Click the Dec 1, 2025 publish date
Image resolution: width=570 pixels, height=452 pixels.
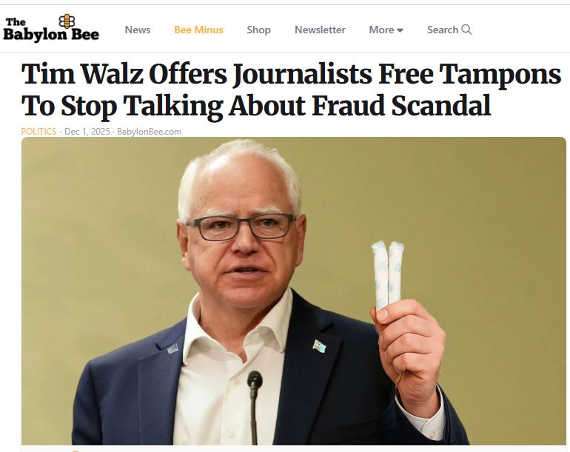coord(87,132)
